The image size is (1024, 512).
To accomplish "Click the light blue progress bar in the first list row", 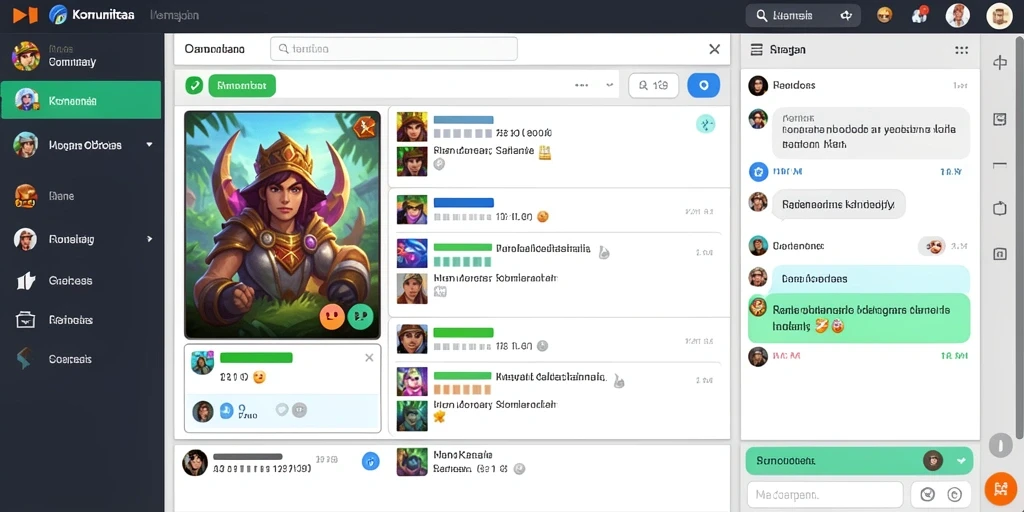I will [x=463, y=120].
